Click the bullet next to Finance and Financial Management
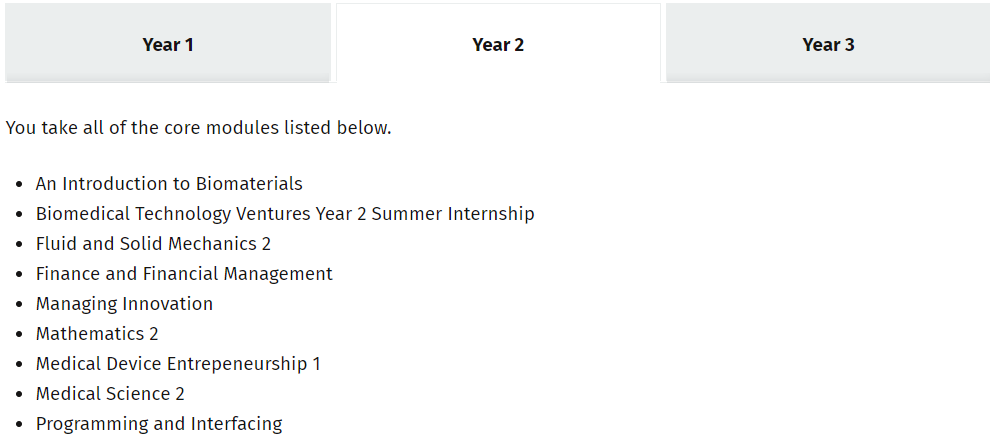 pyautogui.click(x=21, y=275)
